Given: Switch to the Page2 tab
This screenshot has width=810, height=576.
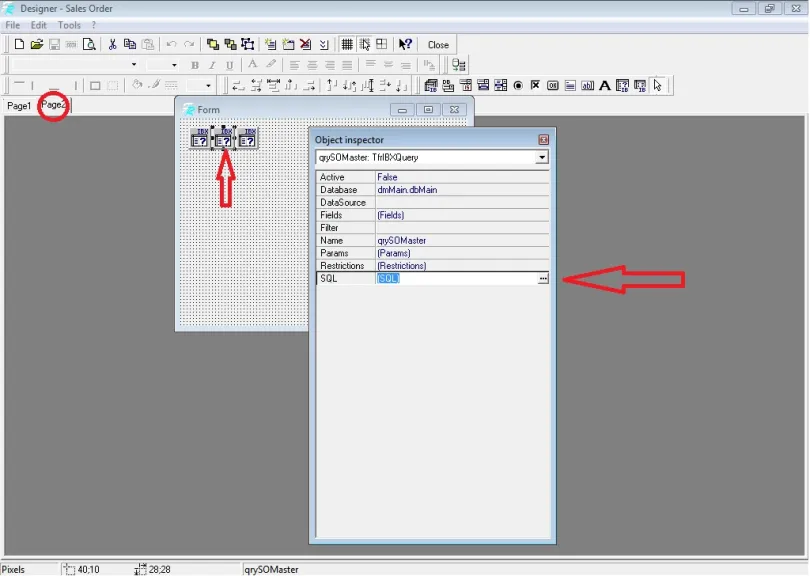Looking at the screenshot, I should coord(52,105).
